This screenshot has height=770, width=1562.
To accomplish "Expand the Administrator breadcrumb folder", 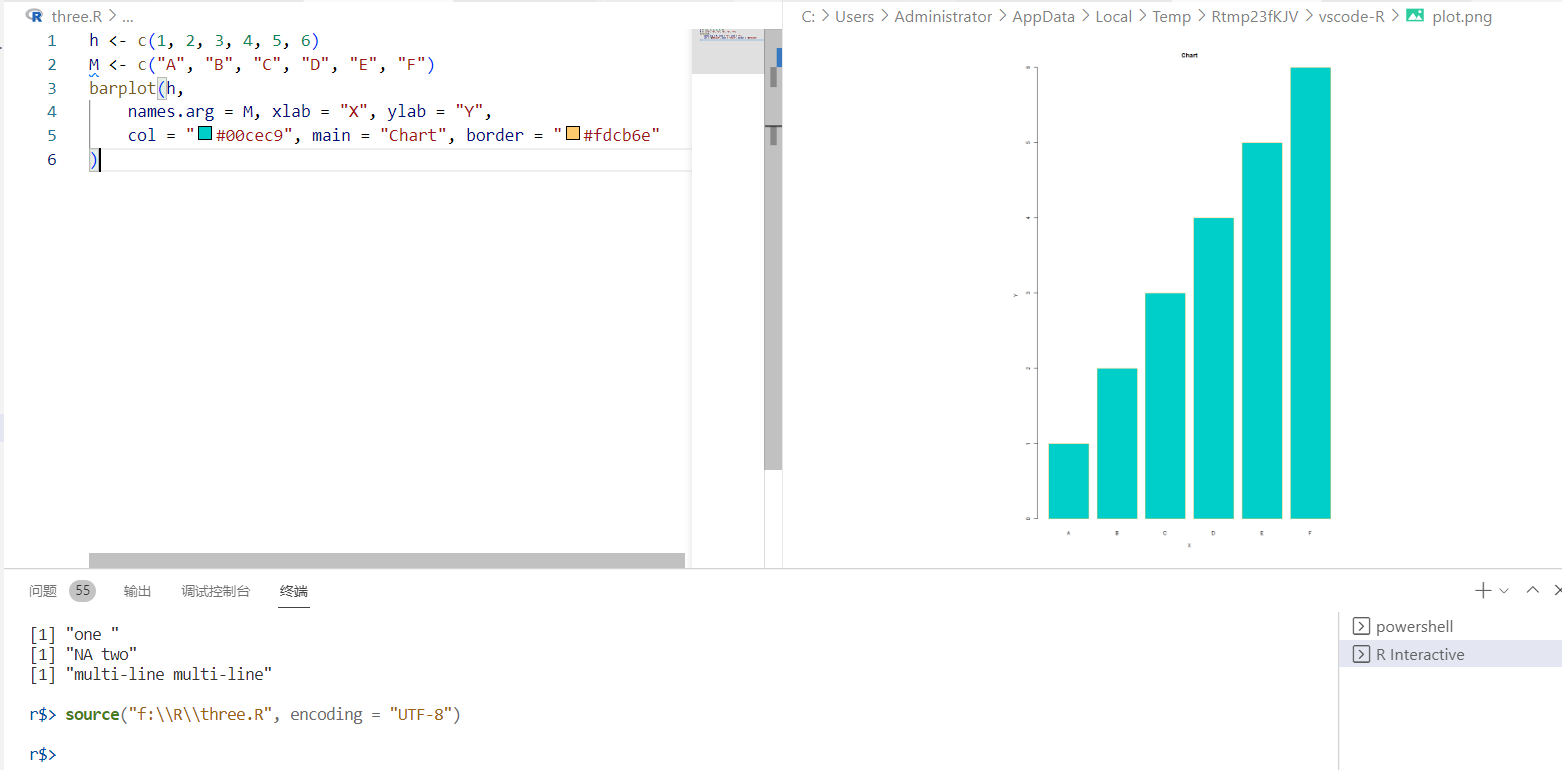I will (x=942, y=16).
